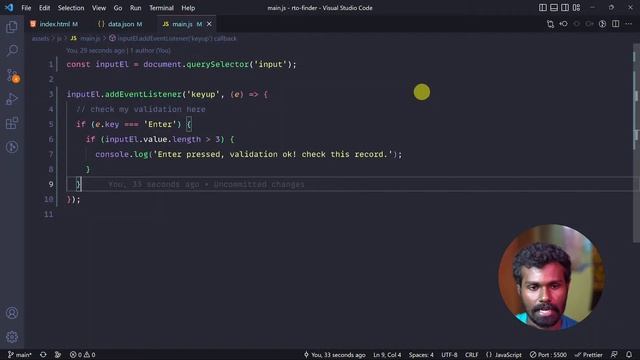Click the dimmed next change icon
640x360 pixels.
coord(576,24)
